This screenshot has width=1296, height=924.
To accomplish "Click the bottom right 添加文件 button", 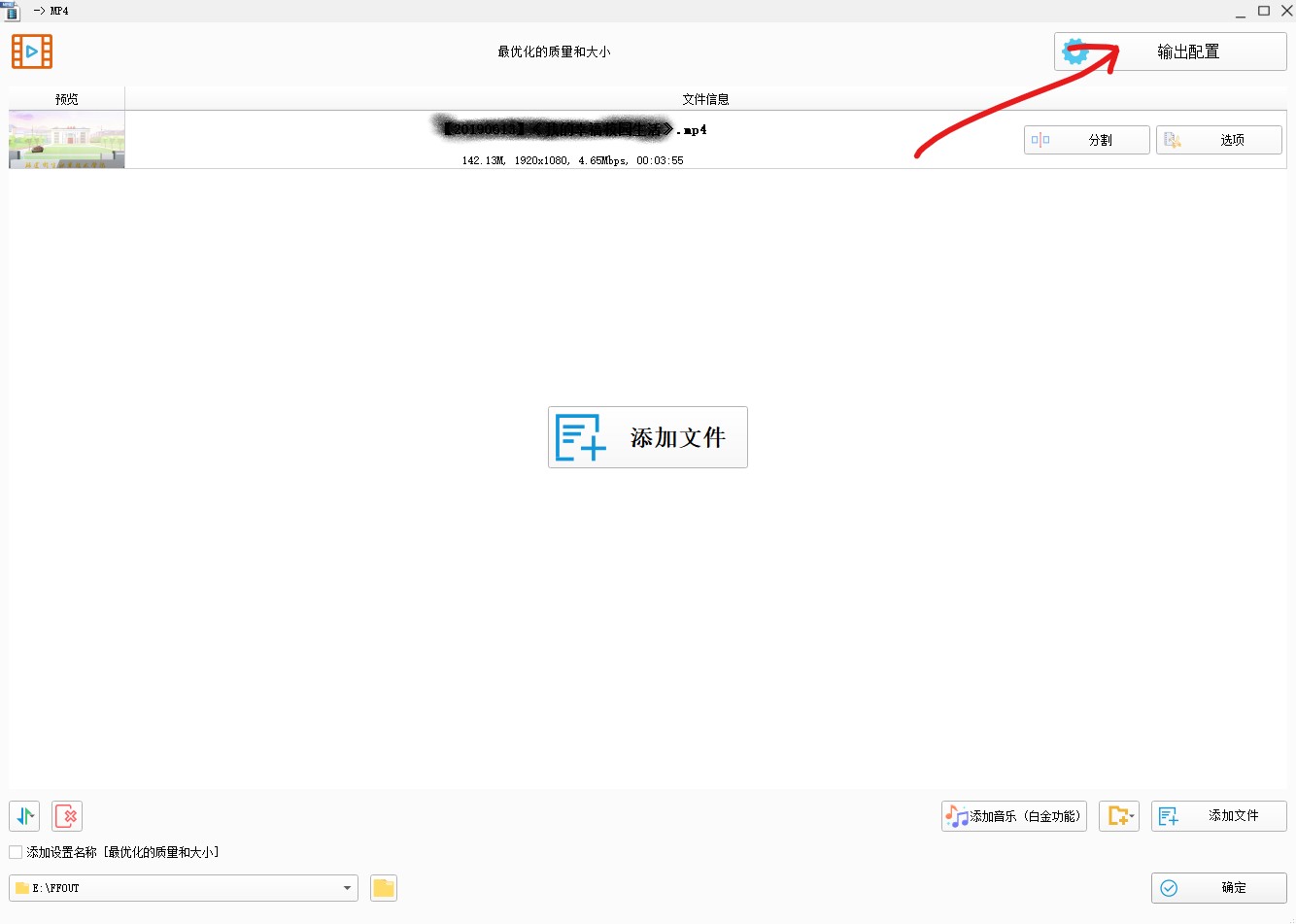I will (x=1218, y=816).
